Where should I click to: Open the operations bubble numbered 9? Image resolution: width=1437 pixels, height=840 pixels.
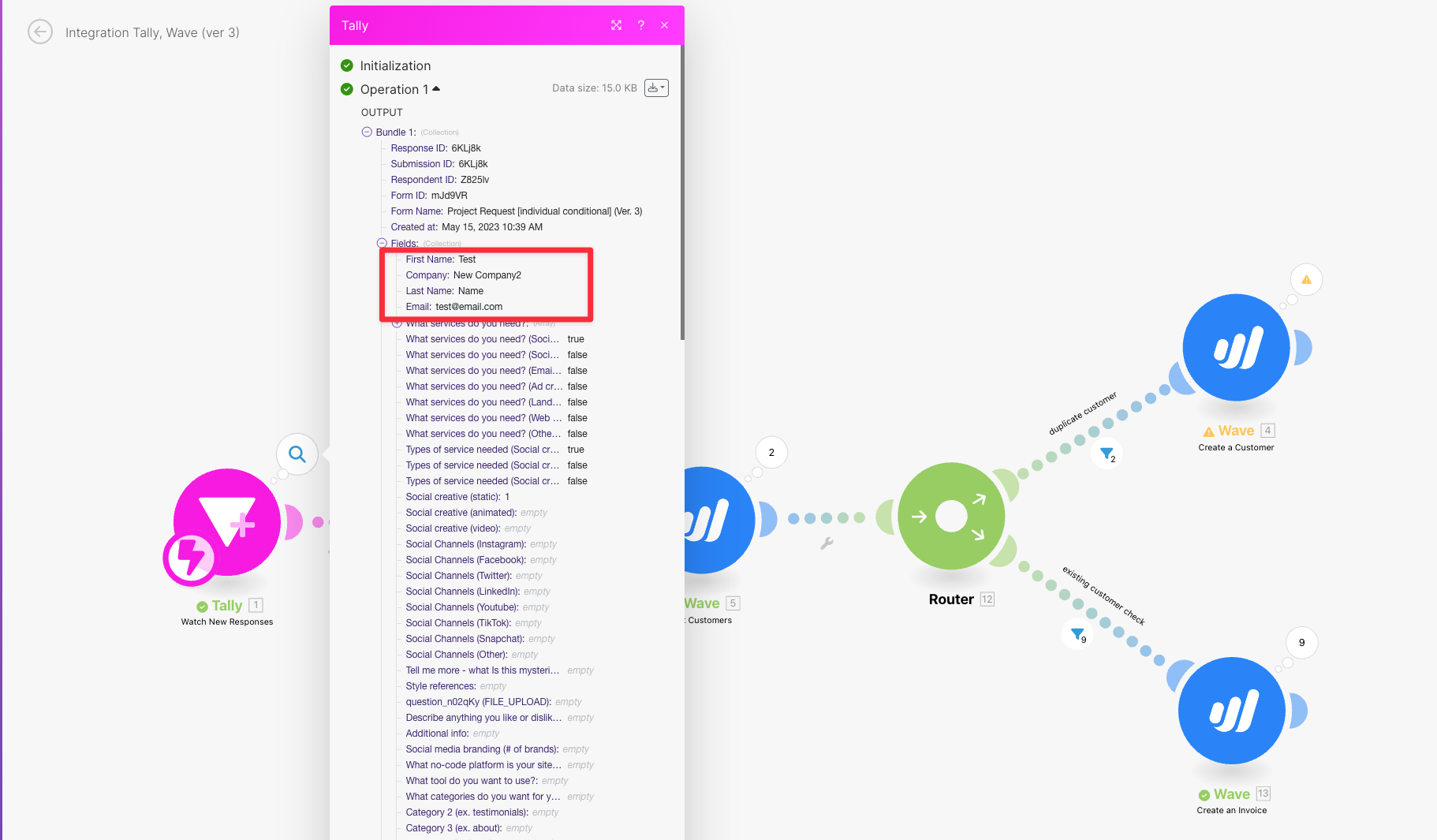tap(1301, 643)
